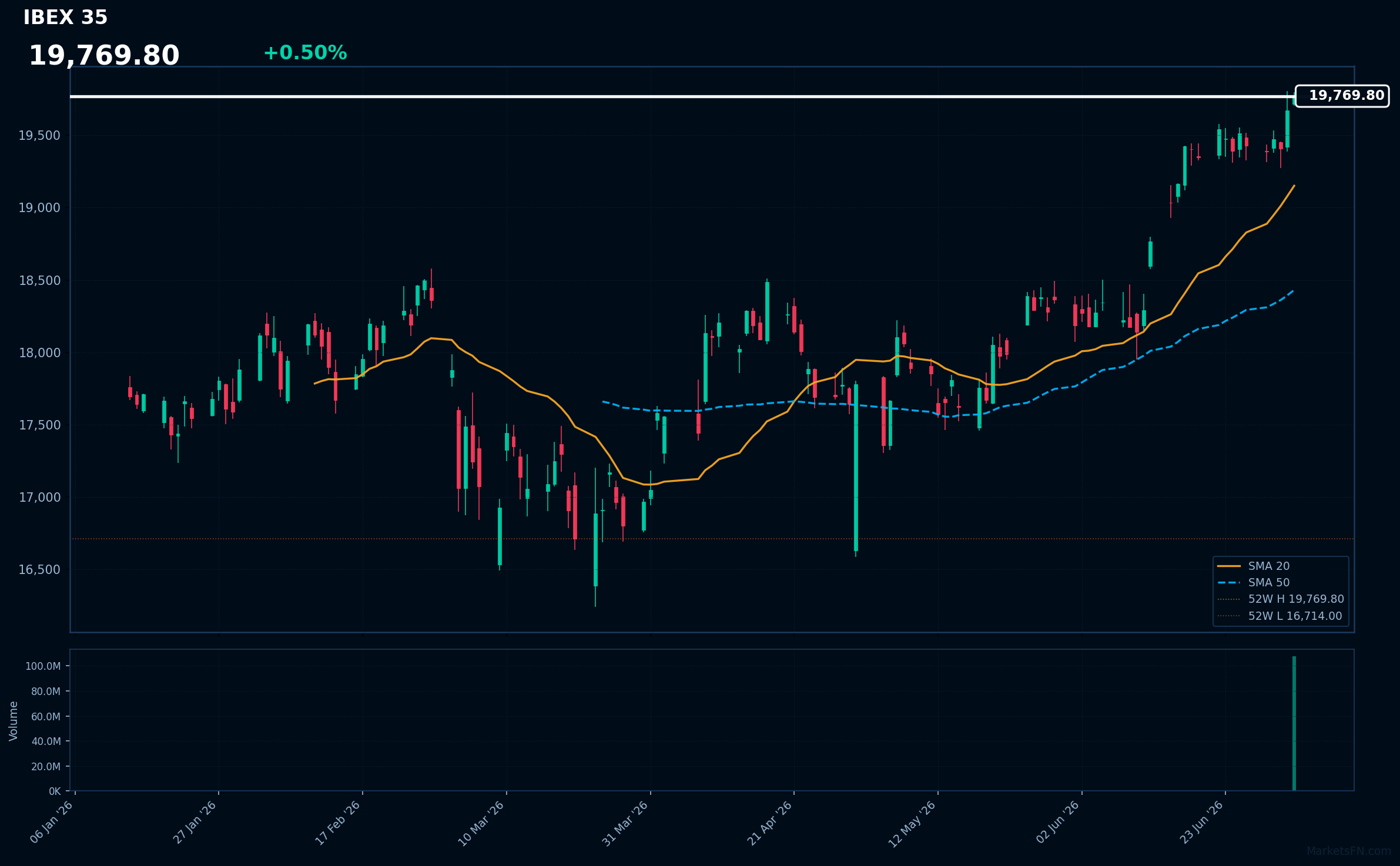Click the 20.0M volume axis label
This screenshot has height=866, width=1400.
[46, 767]
